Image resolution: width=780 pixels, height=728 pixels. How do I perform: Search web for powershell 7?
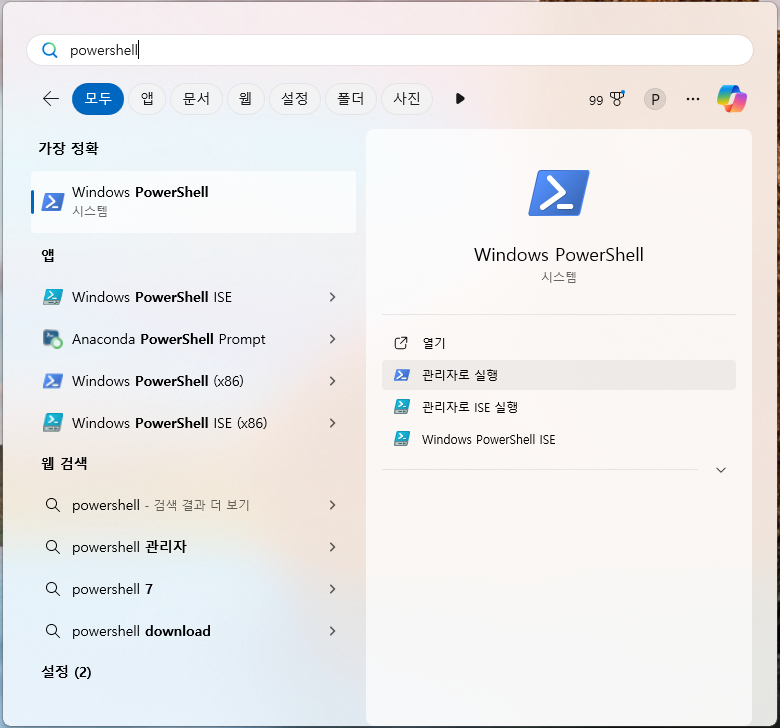click(x=194, y=589)
